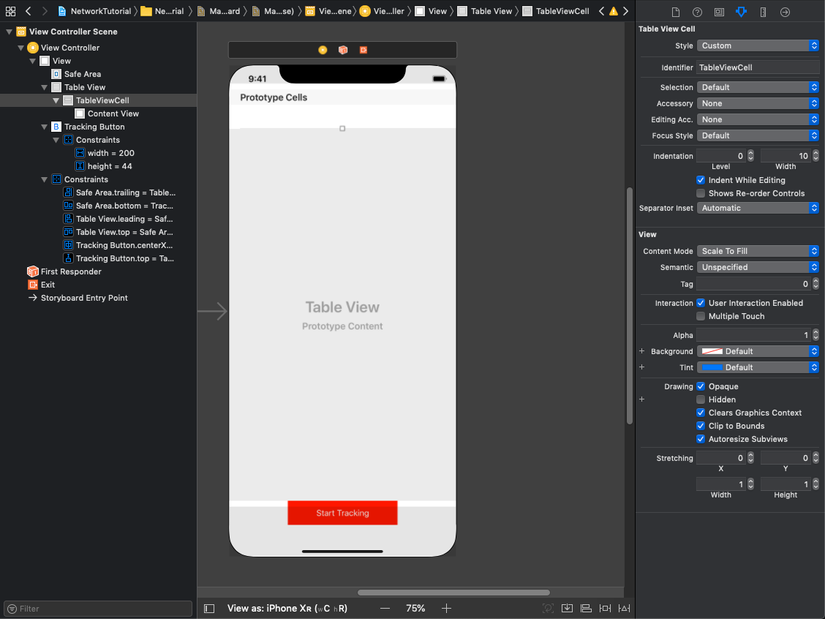Screen dimensions: 825x619
Task: Click the View Controller icon in scene dock
Action: (323, 50)
